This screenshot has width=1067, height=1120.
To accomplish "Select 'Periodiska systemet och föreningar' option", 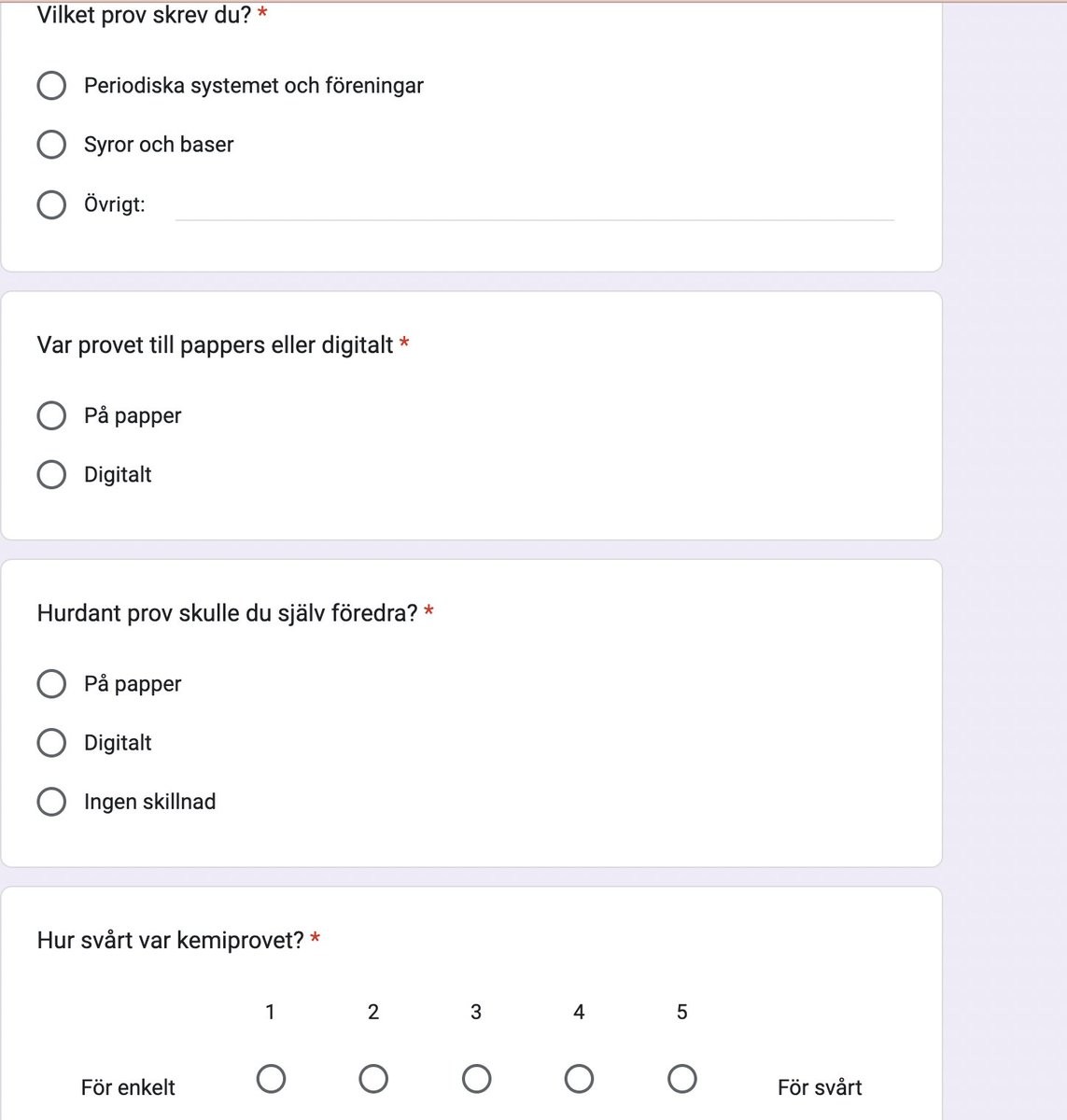I will click(51, 86).
